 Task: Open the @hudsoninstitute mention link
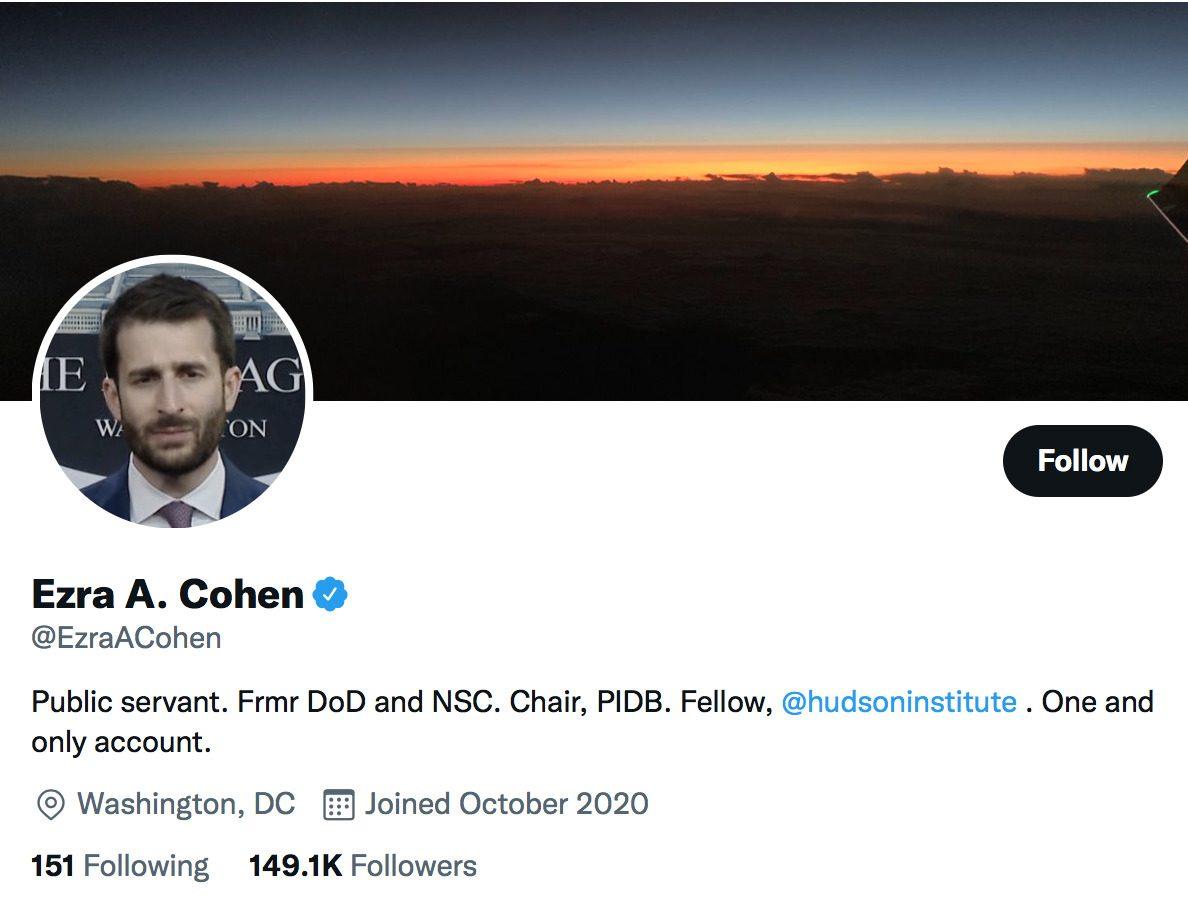[898, 702]
